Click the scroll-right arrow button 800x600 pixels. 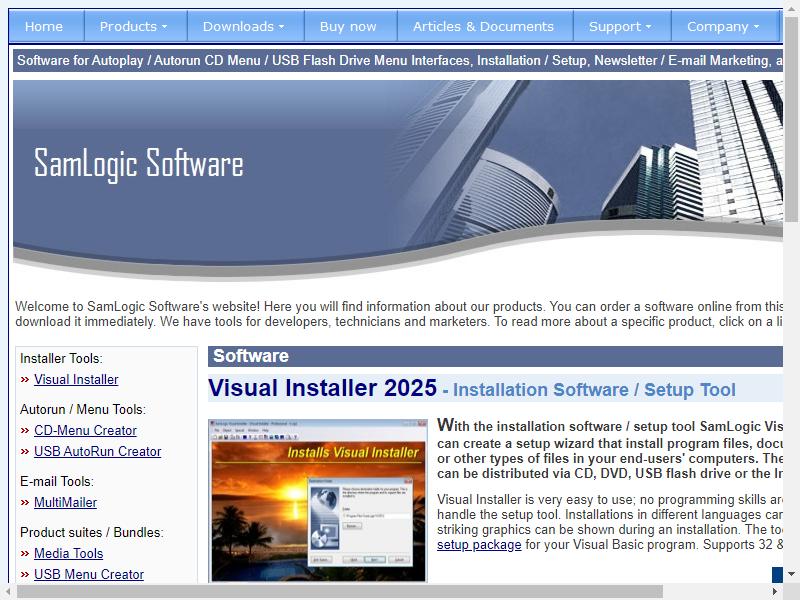click(775, 592)
